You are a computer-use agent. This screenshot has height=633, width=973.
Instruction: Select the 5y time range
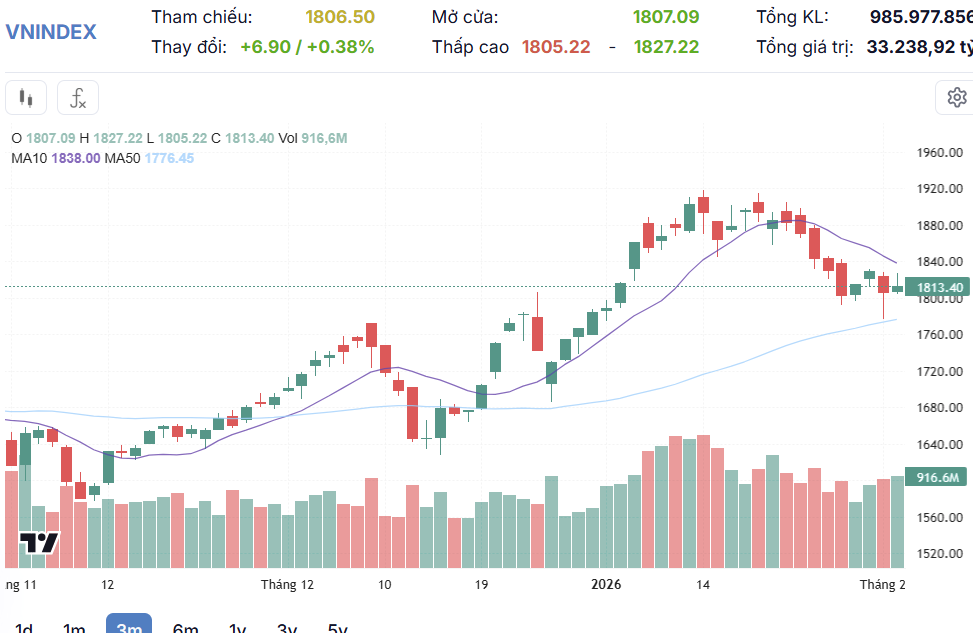click(x=338, y=628)
